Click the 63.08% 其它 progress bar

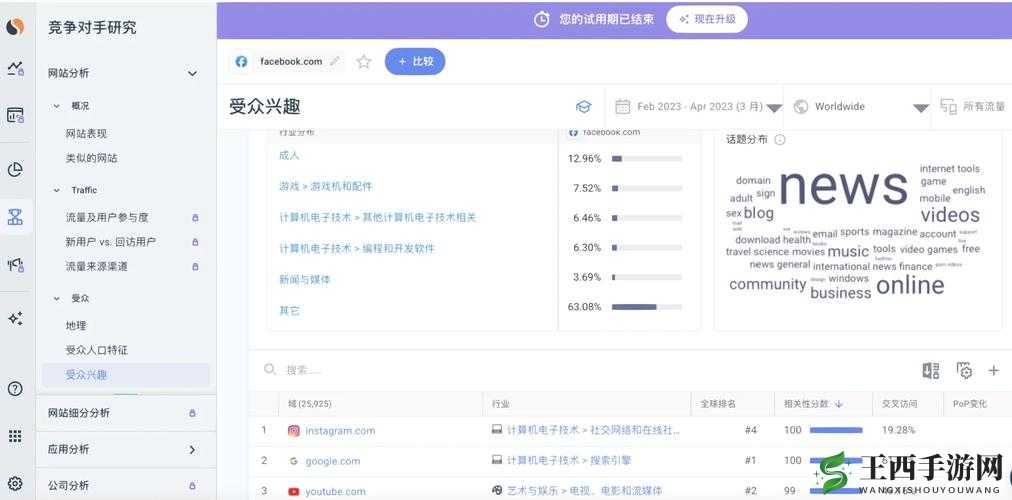coord(647,307)
